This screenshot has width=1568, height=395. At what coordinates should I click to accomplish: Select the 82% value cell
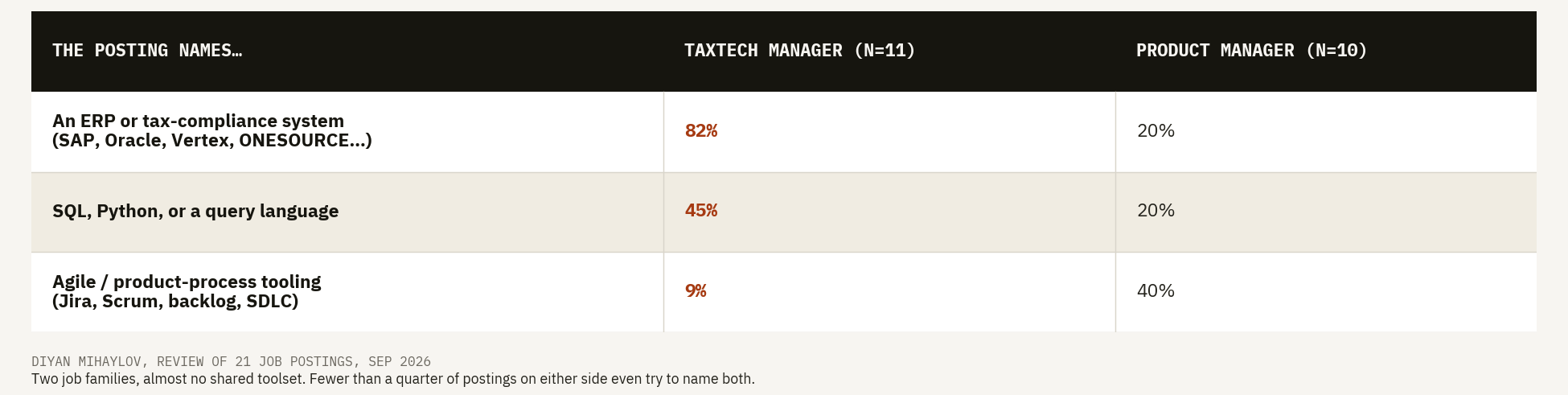tap(889, 131)
